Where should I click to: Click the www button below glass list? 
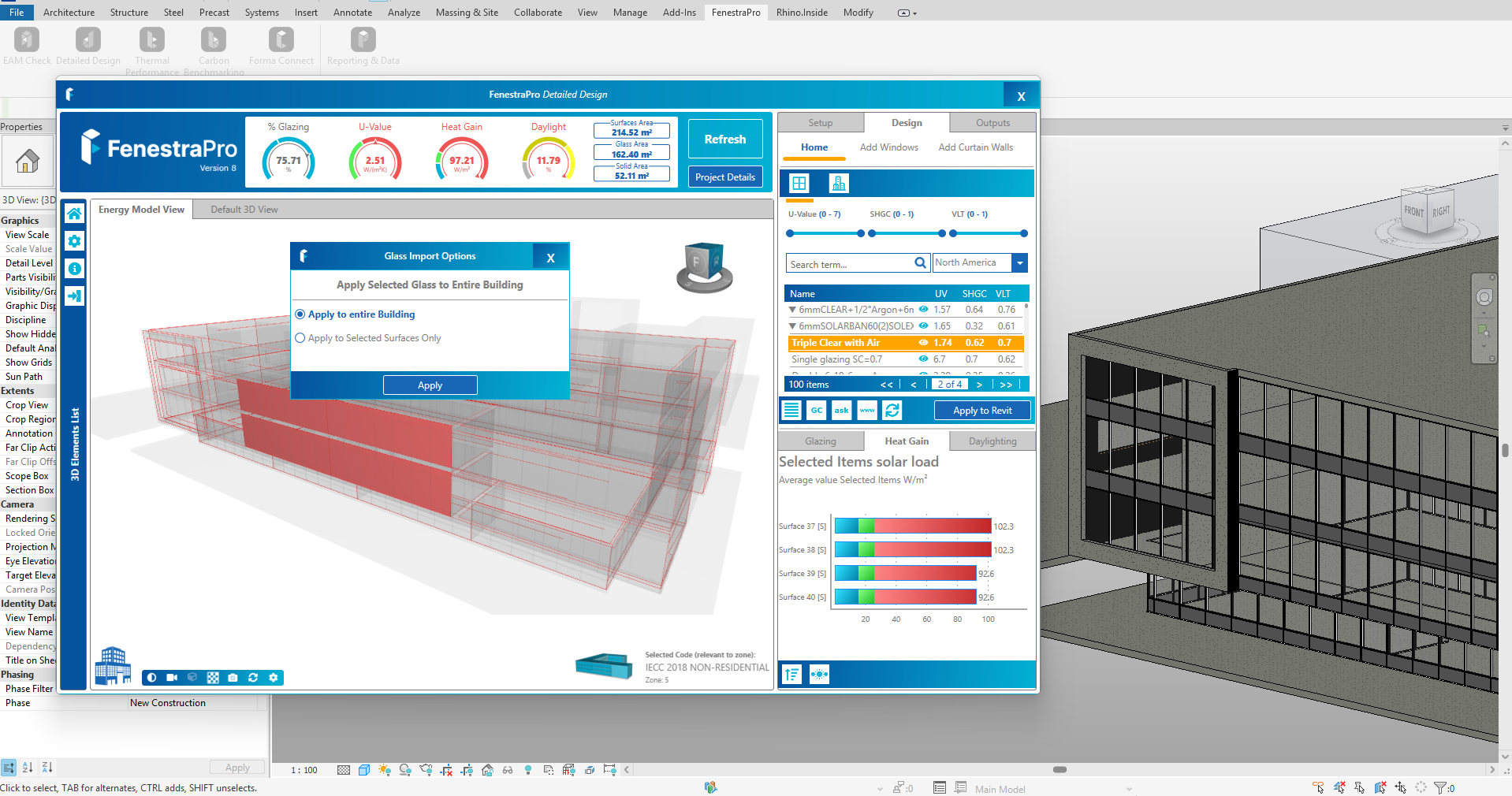coord(867,410)
